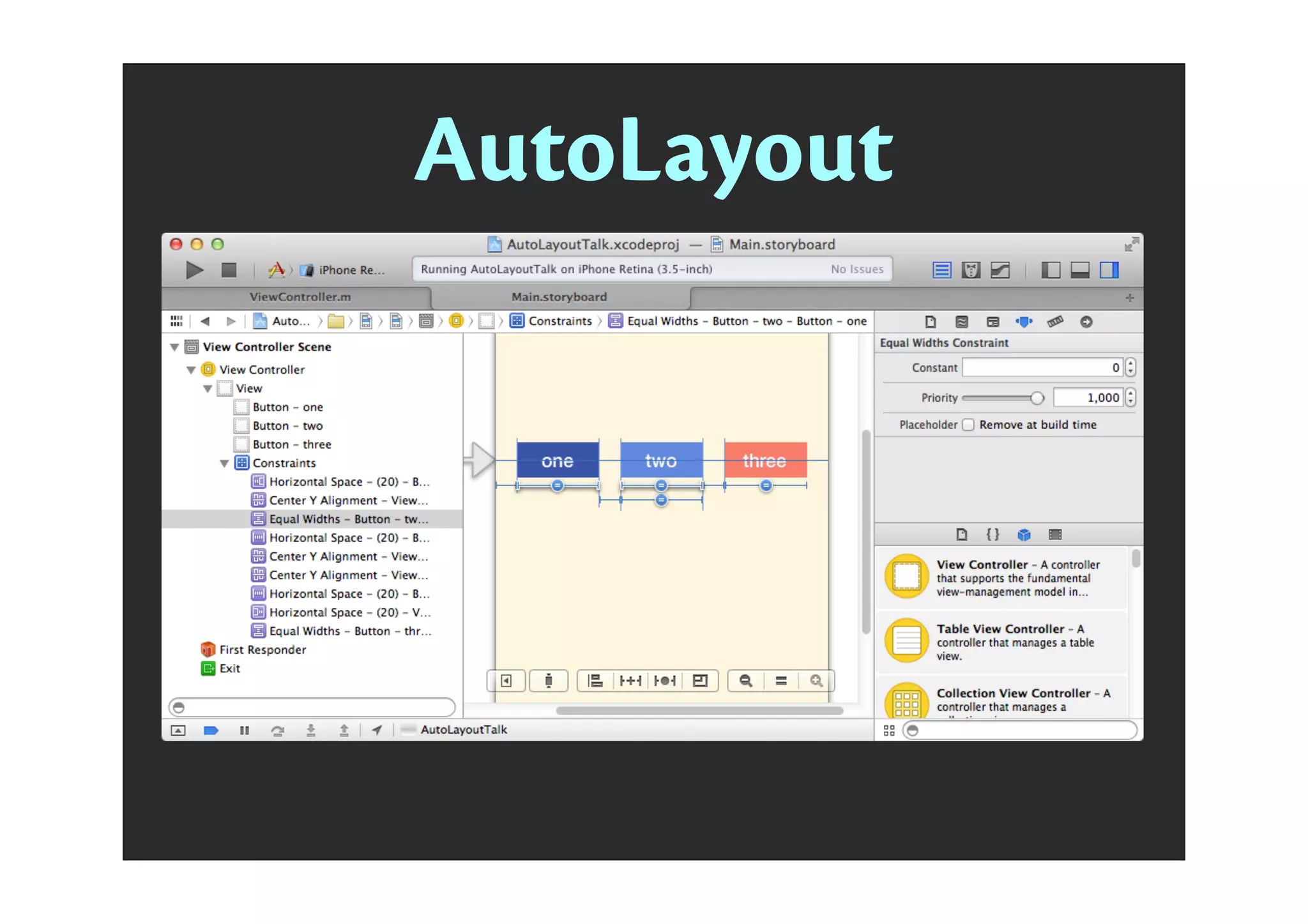Image resolution: width=1308 pixels, height=924 pixels.
Task: Click the Constant value input field
Action: [1041, 368]
